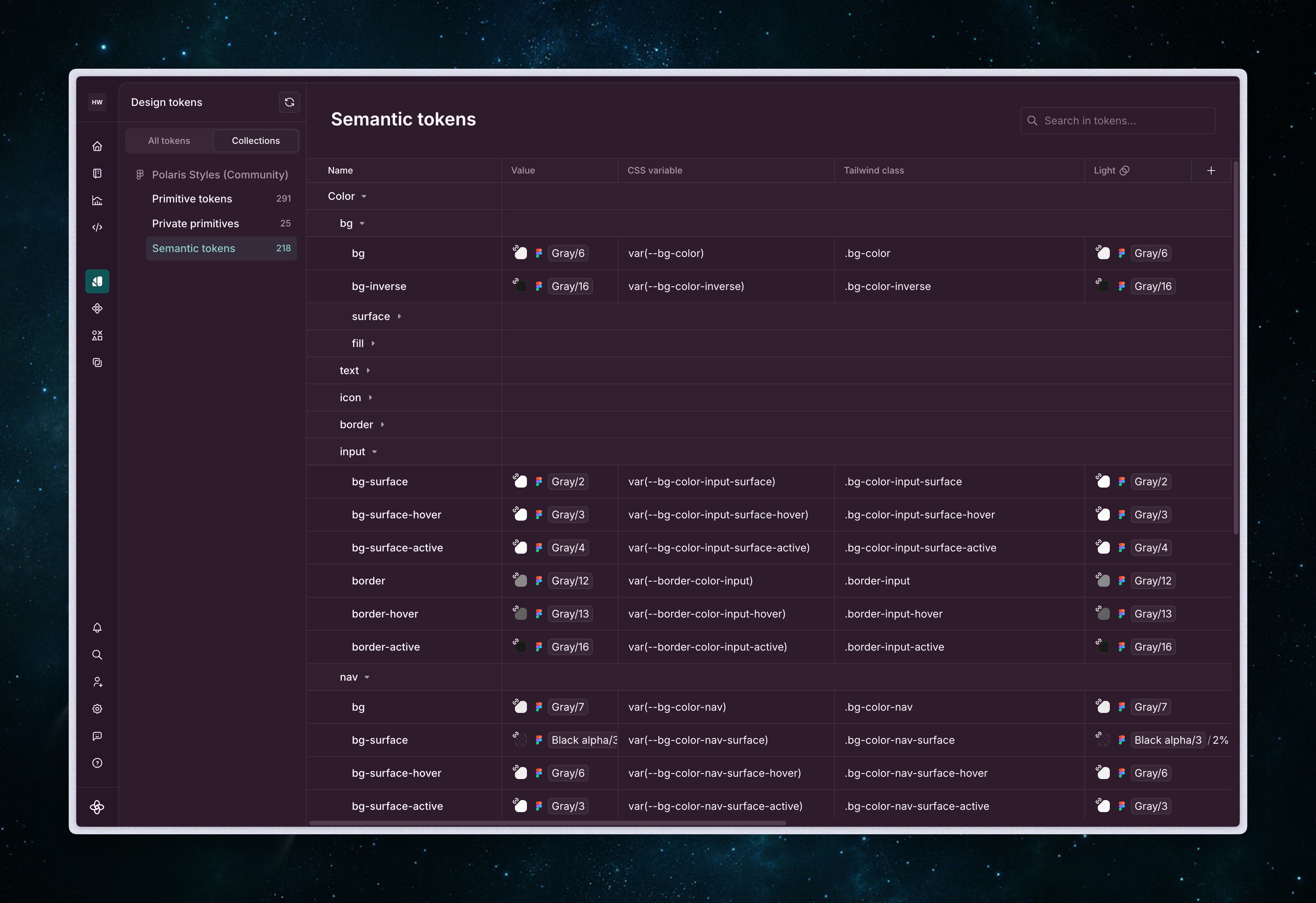Click the home icon in sidebar
Image resolution: width=1316 pixels, height=903 pixels.
[x=97, y=146]
